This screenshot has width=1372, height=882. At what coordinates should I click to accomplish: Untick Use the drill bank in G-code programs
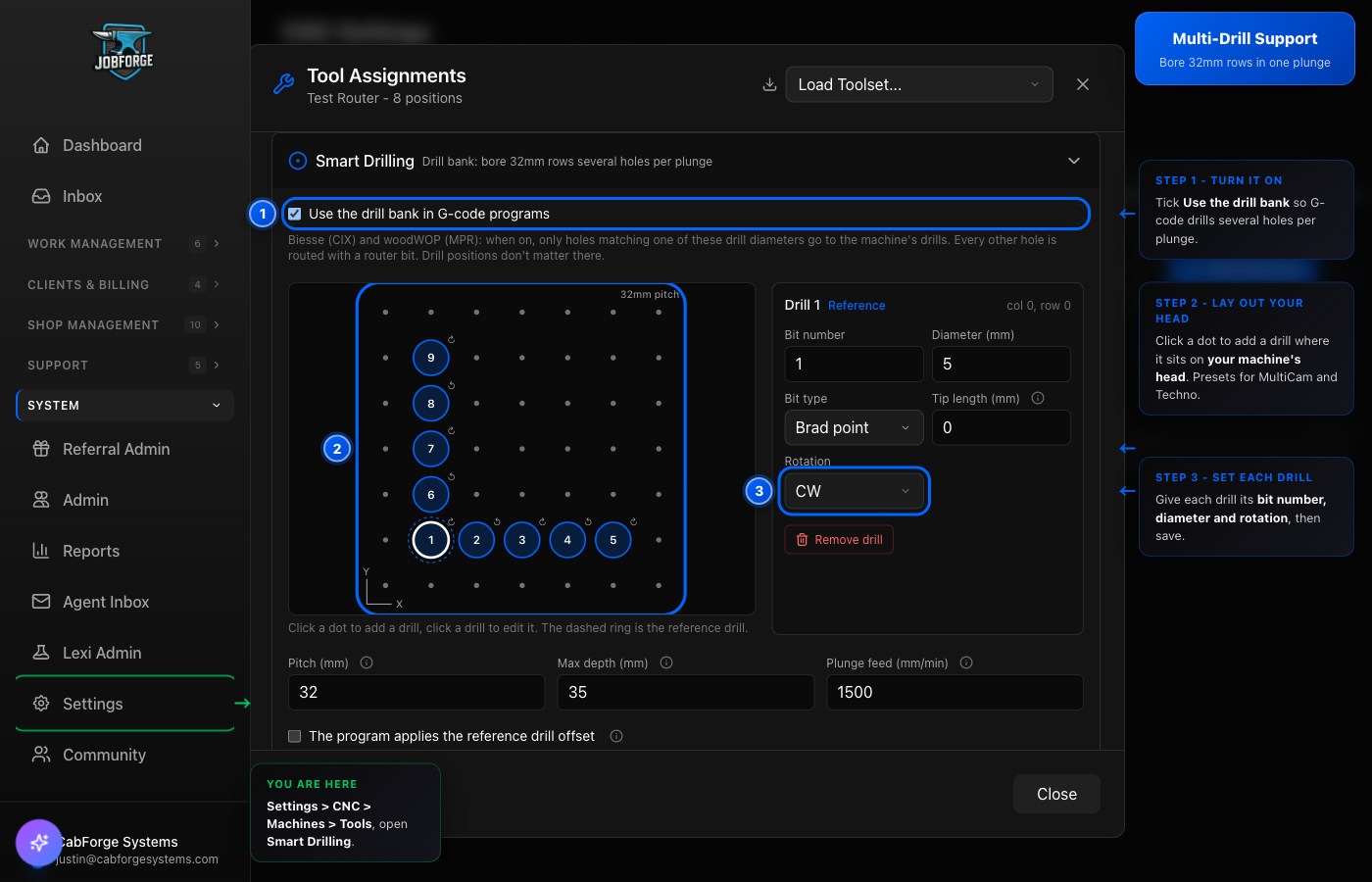[x=295, y=214]
